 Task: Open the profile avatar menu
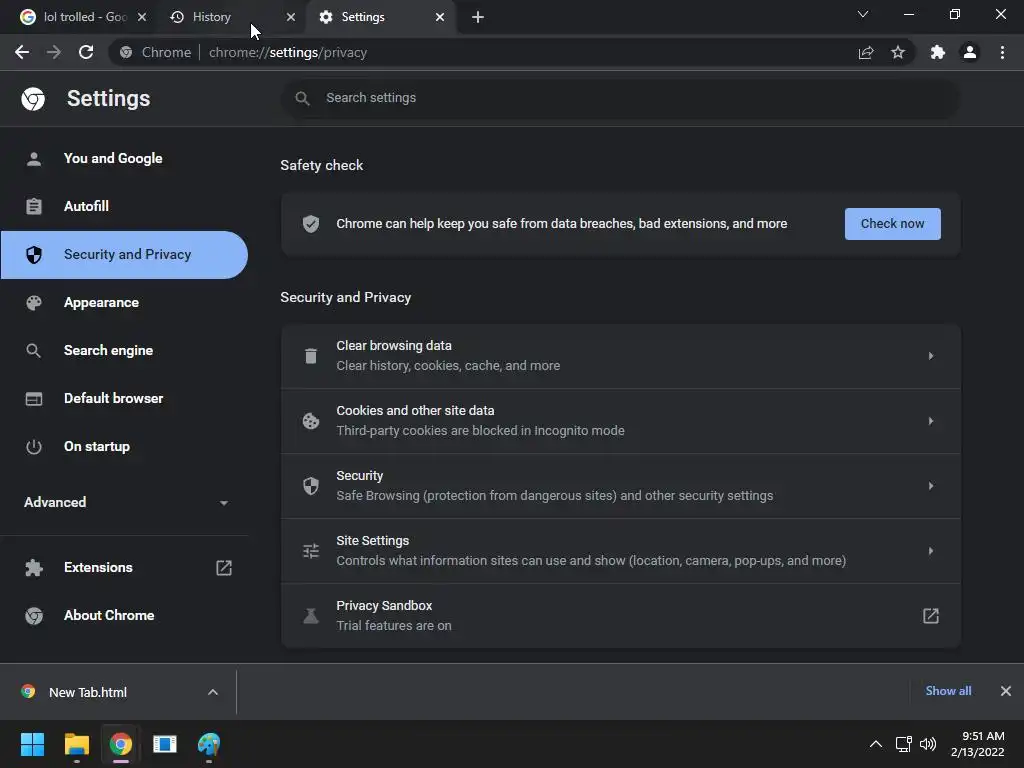(970, 52)
